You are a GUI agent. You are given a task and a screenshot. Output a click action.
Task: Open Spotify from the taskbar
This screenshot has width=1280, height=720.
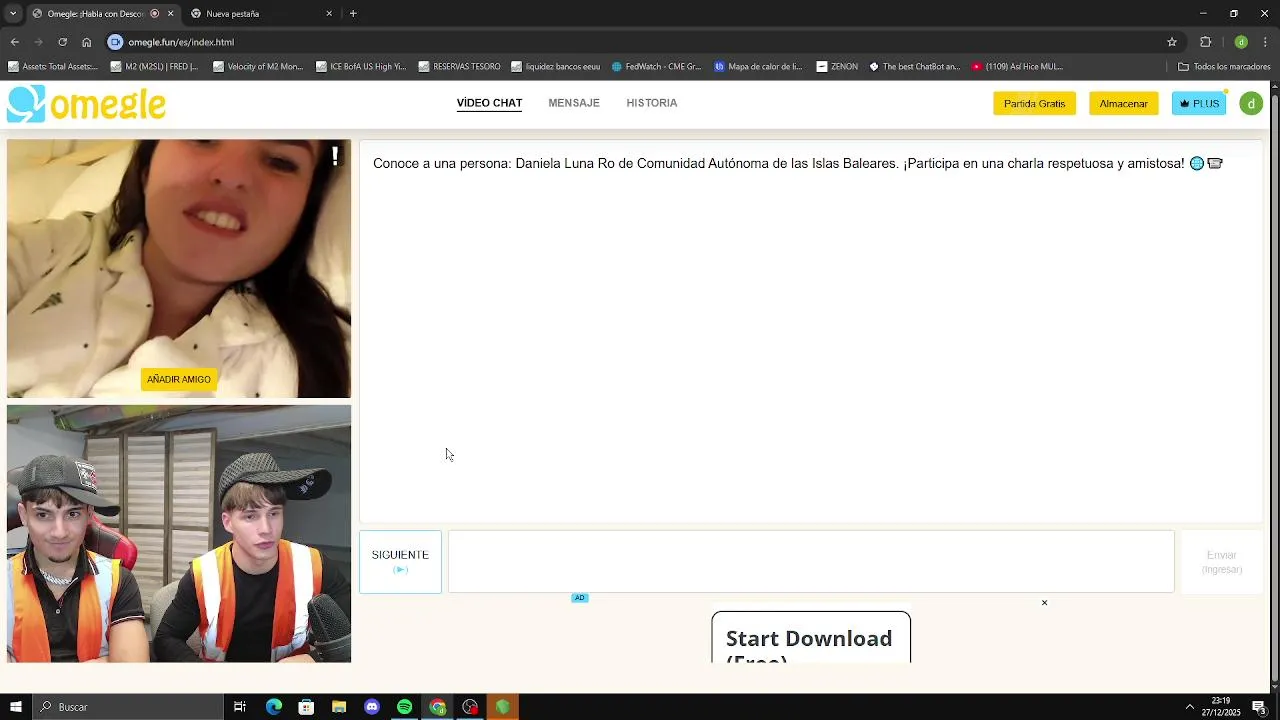pyautogui.click(x=404, y=707)
